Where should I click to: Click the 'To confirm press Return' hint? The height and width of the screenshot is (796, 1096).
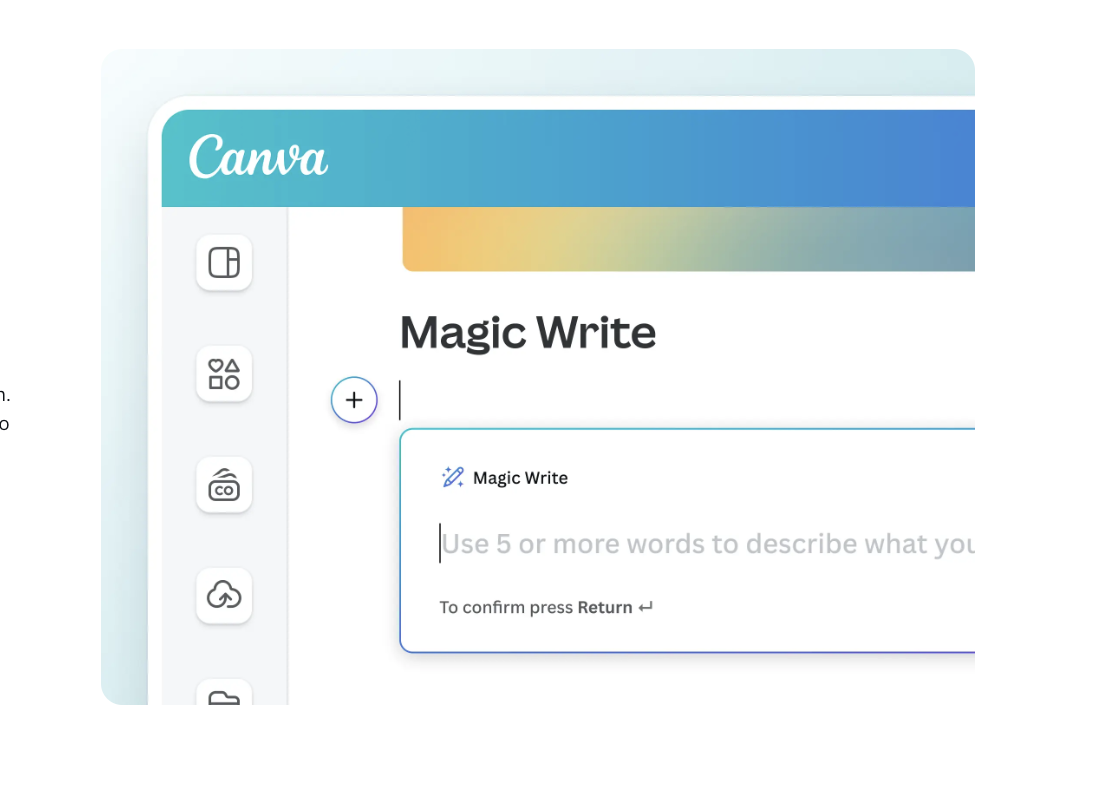pos(546,607)
